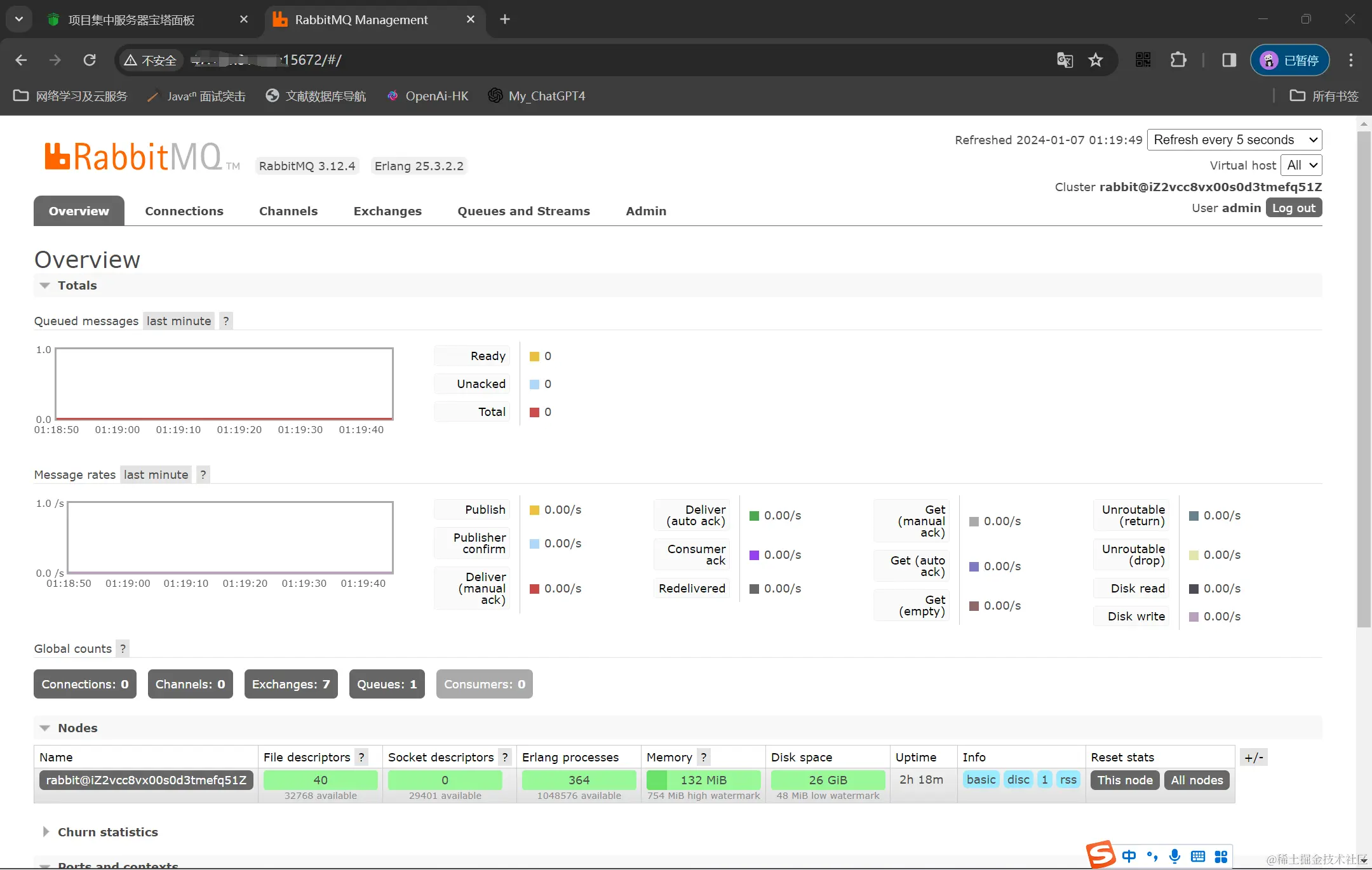
Task: Toggle node columns with +/- button
Action: (x=1254, y=757)
